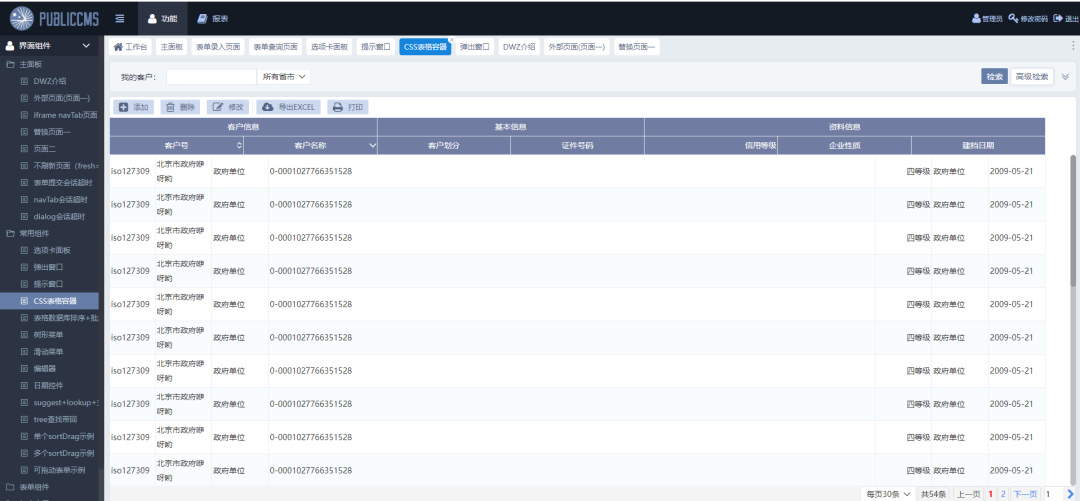Image resolution: width=1080 pixels, height=501 pixels.
Task: Click the 退出 logout icon
Action: (1058, 18)
